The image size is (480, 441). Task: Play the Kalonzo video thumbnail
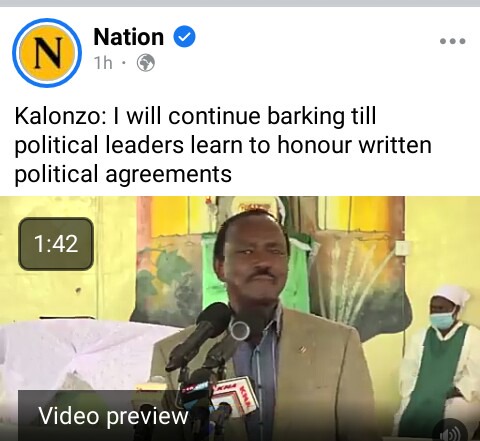point(240,318)
